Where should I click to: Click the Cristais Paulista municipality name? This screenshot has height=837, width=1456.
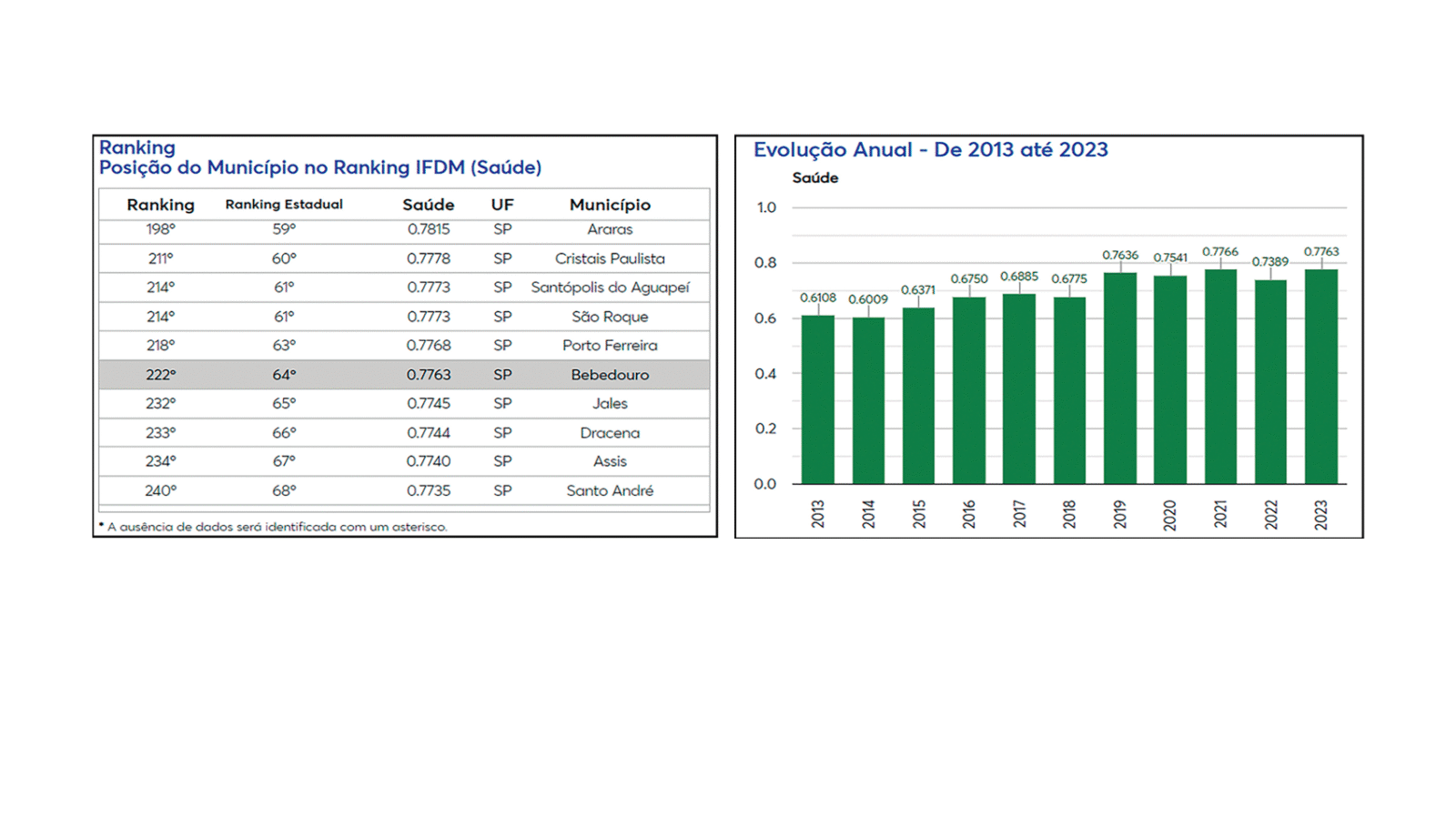(610, 258)
